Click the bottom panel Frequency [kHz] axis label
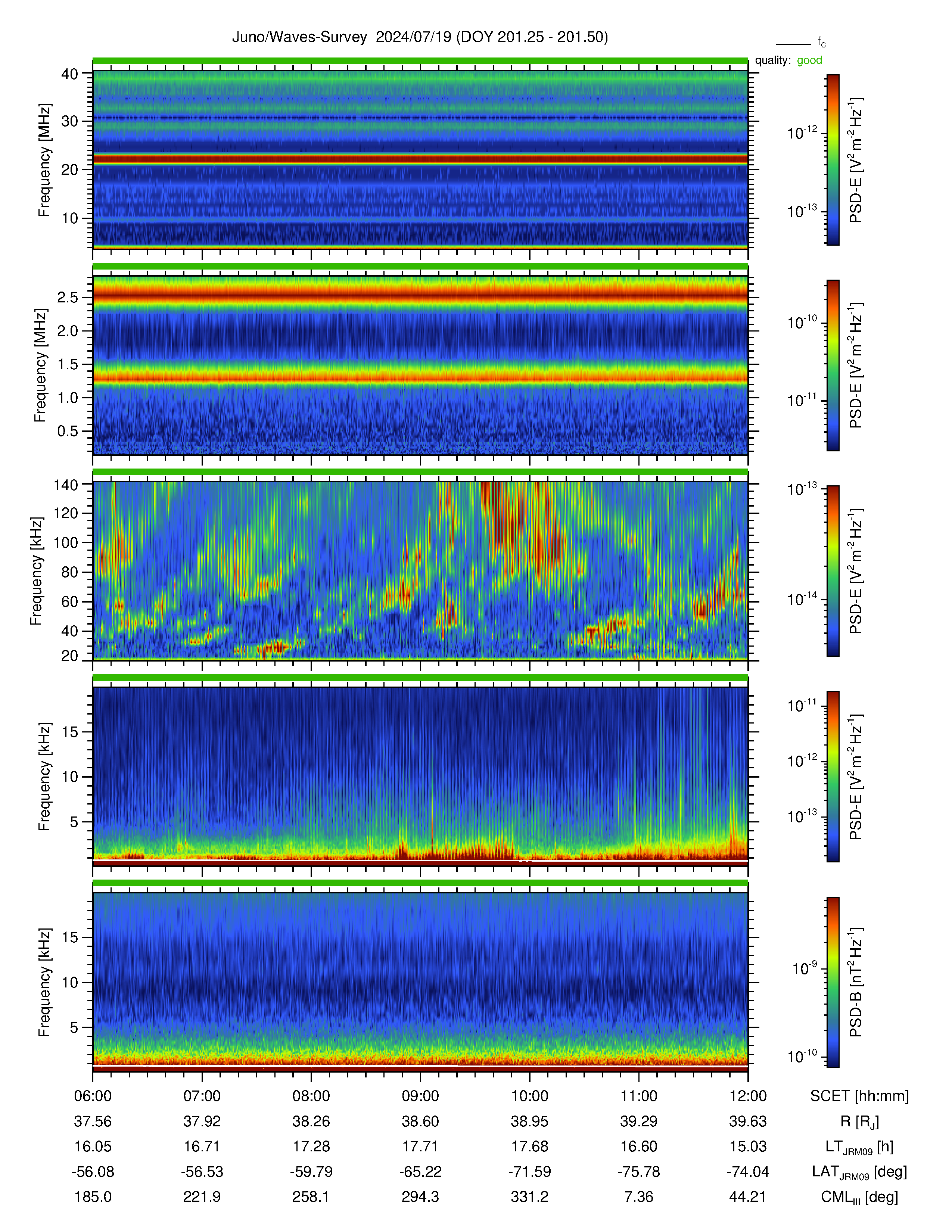Screen dimensions: 952x1232 (x=44, y=982)
